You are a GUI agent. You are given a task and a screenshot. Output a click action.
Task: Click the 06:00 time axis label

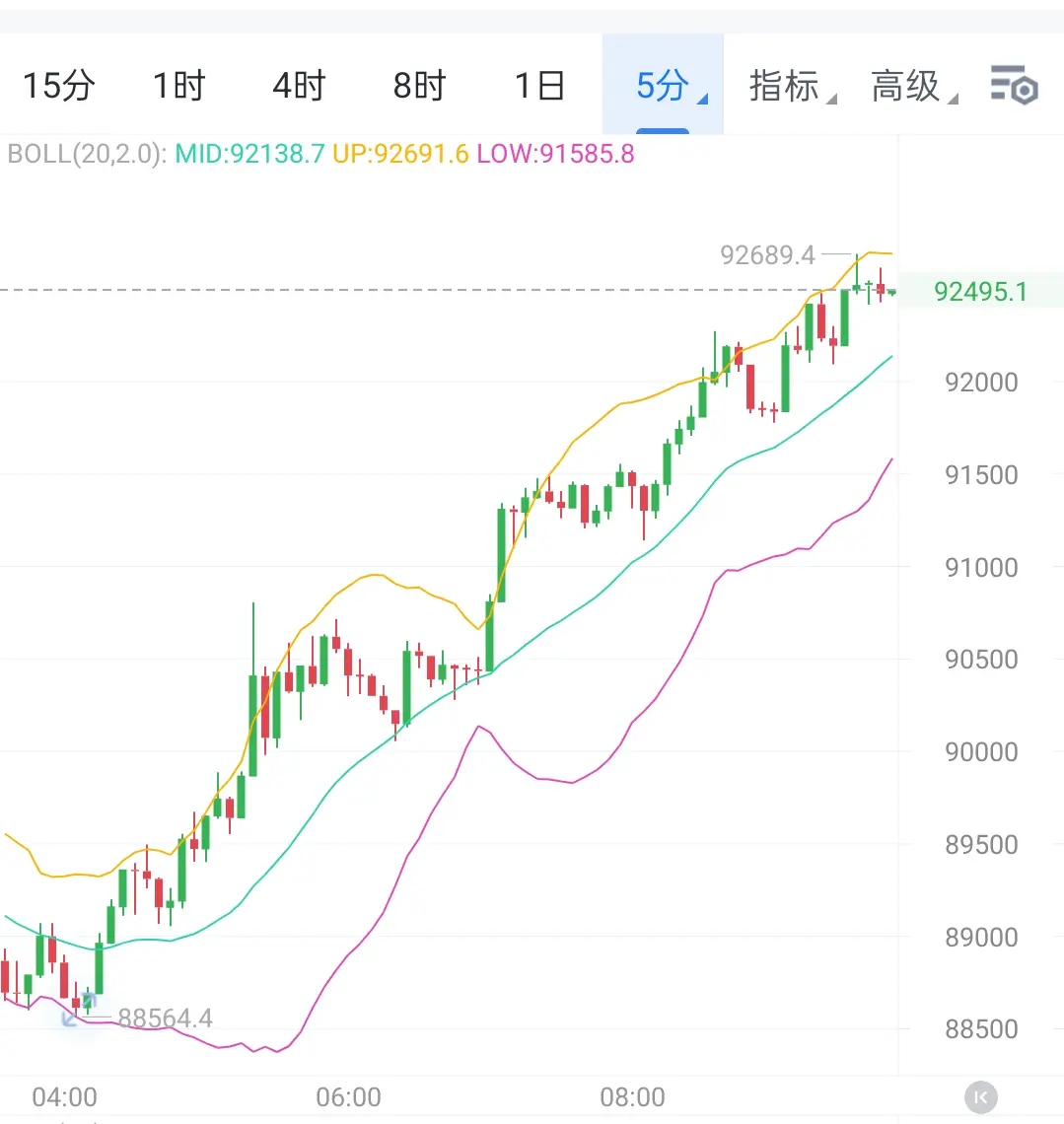[348, 1096]
